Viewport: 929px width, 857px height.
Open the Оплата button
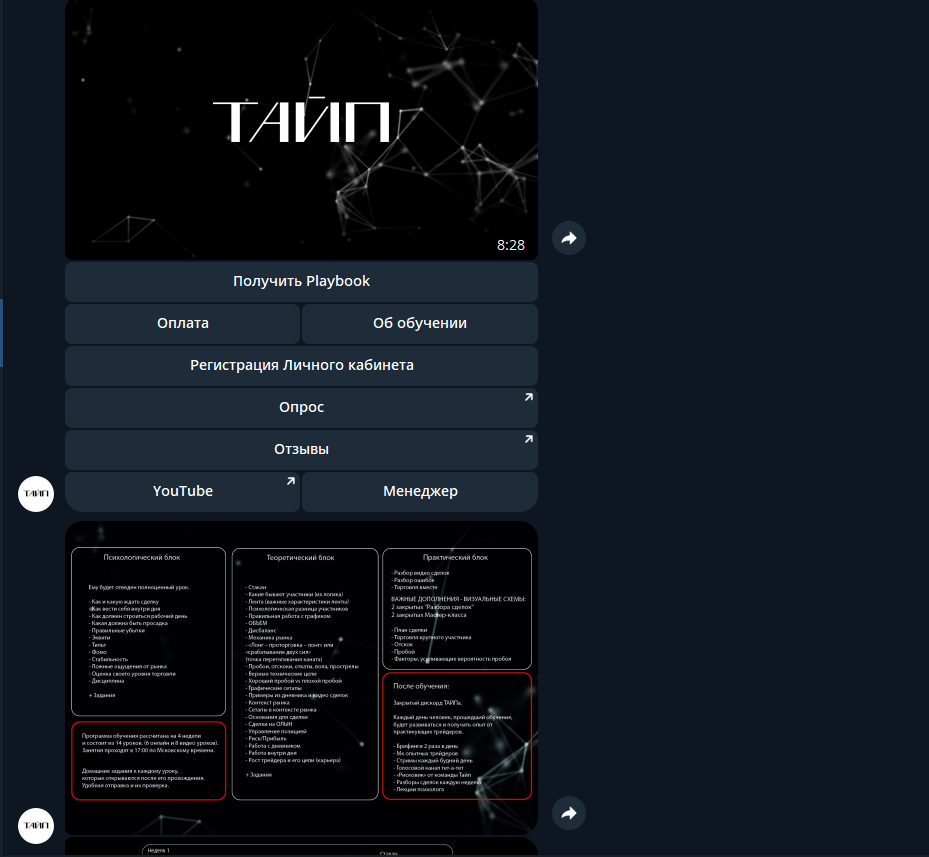pyautogui.click(x=182, y=324)
